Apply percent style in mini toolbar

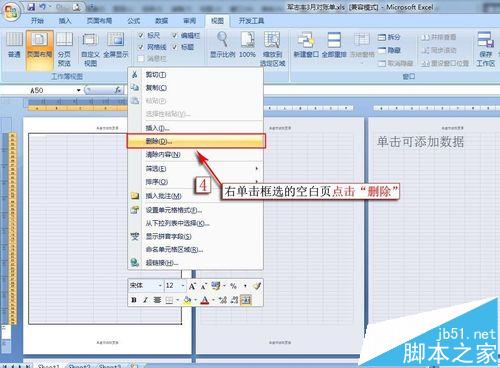coord(233,286)
